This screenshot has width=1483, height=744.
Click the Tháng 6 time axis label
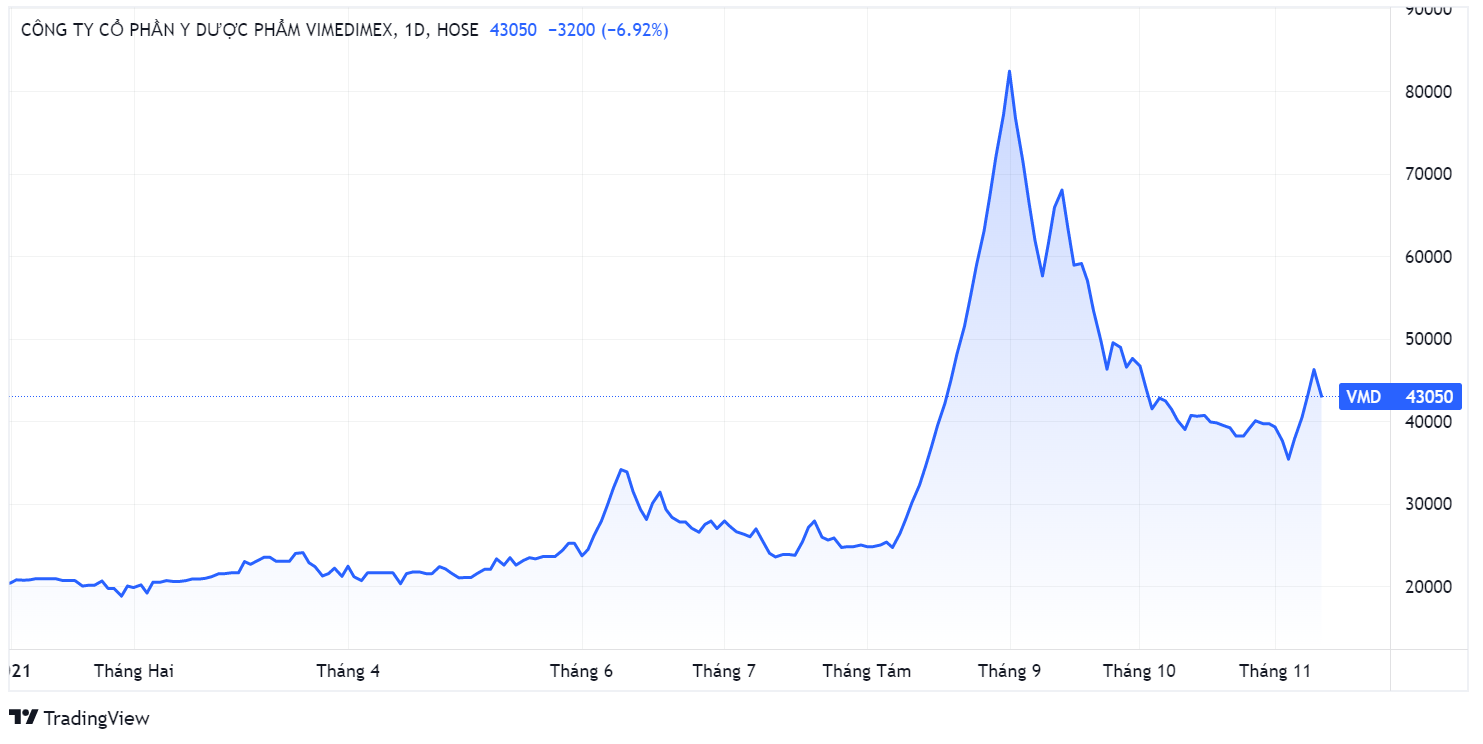click(x=581, y=671)
